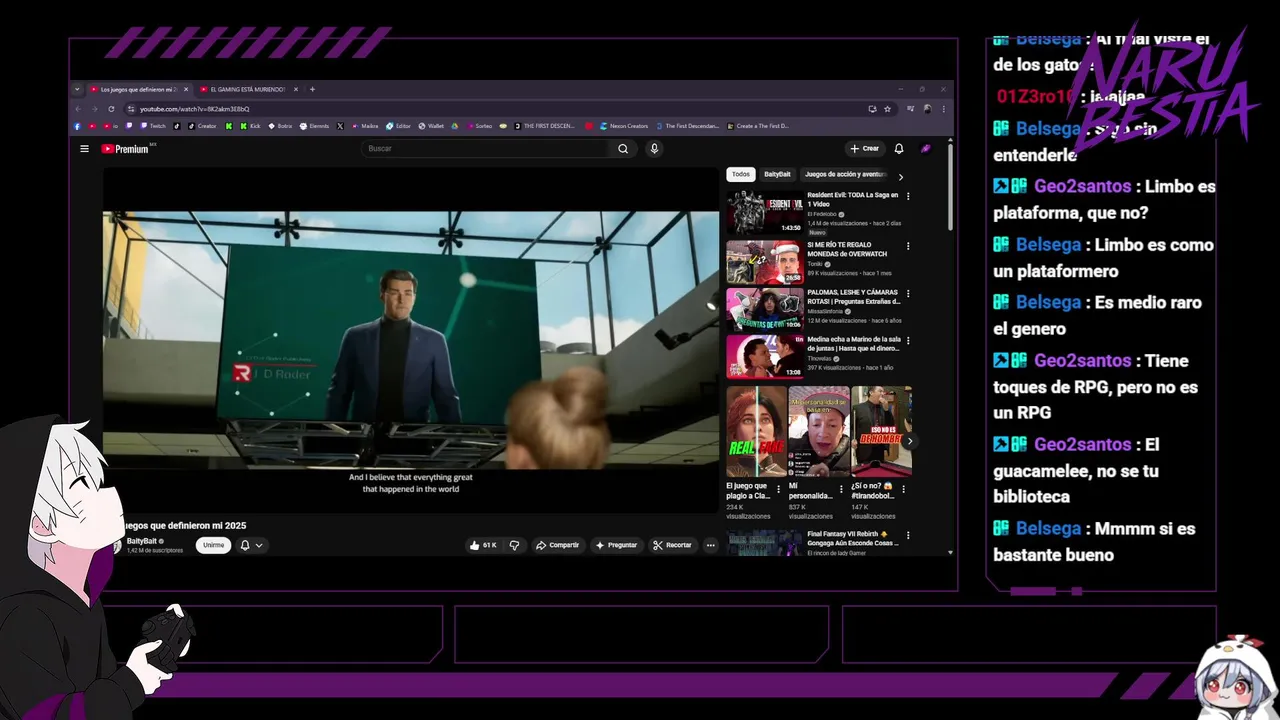Open more actions ellipsis under video
Image resolution: width=1280 pixels, height=720 pixels.
710,545
